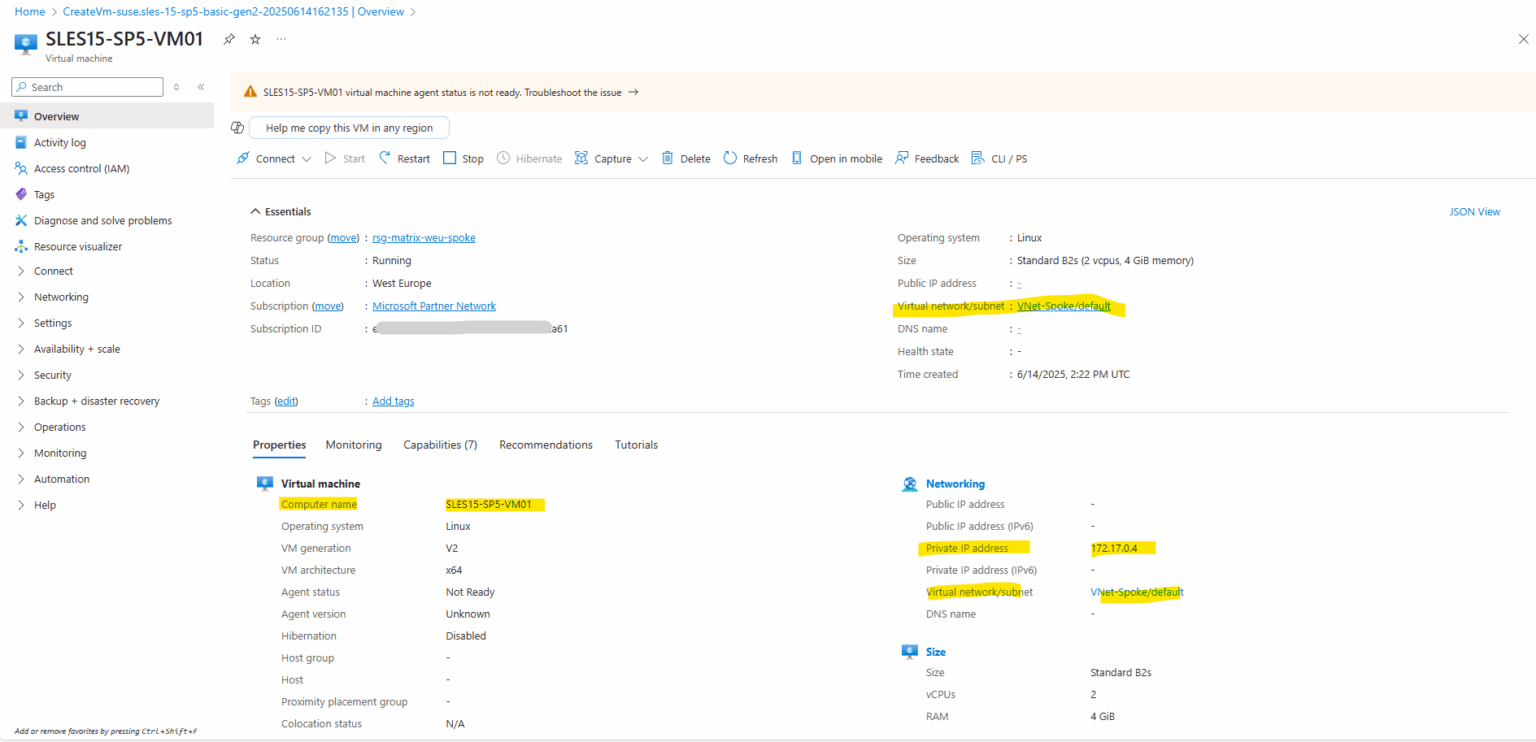Open CLI / PS from the toolbar
The width and height of the screenshot is (1536, 742).
(x=999, y=158)
